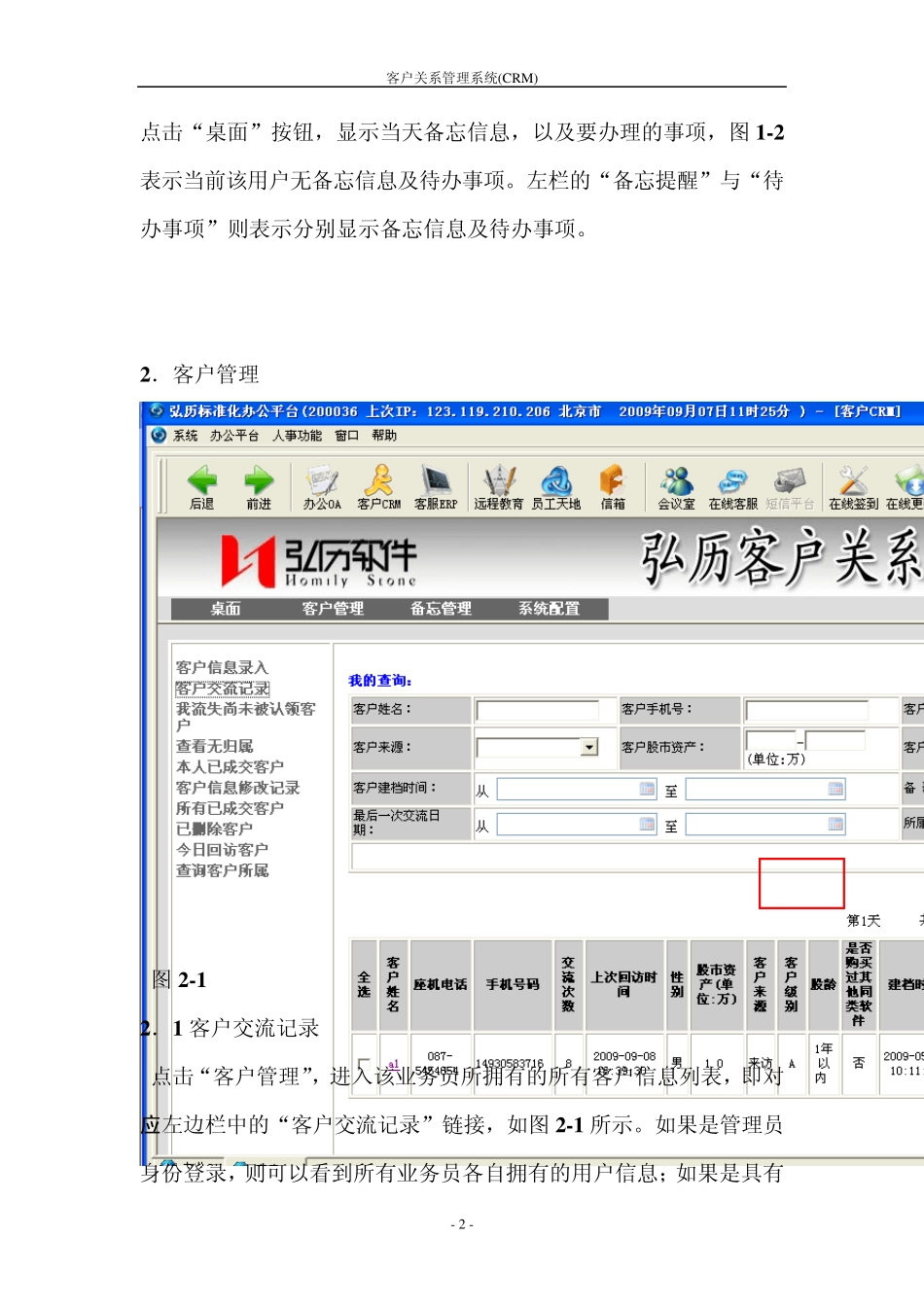
Task: Click the 客户姓名 search input field
Action: [538, 710]
